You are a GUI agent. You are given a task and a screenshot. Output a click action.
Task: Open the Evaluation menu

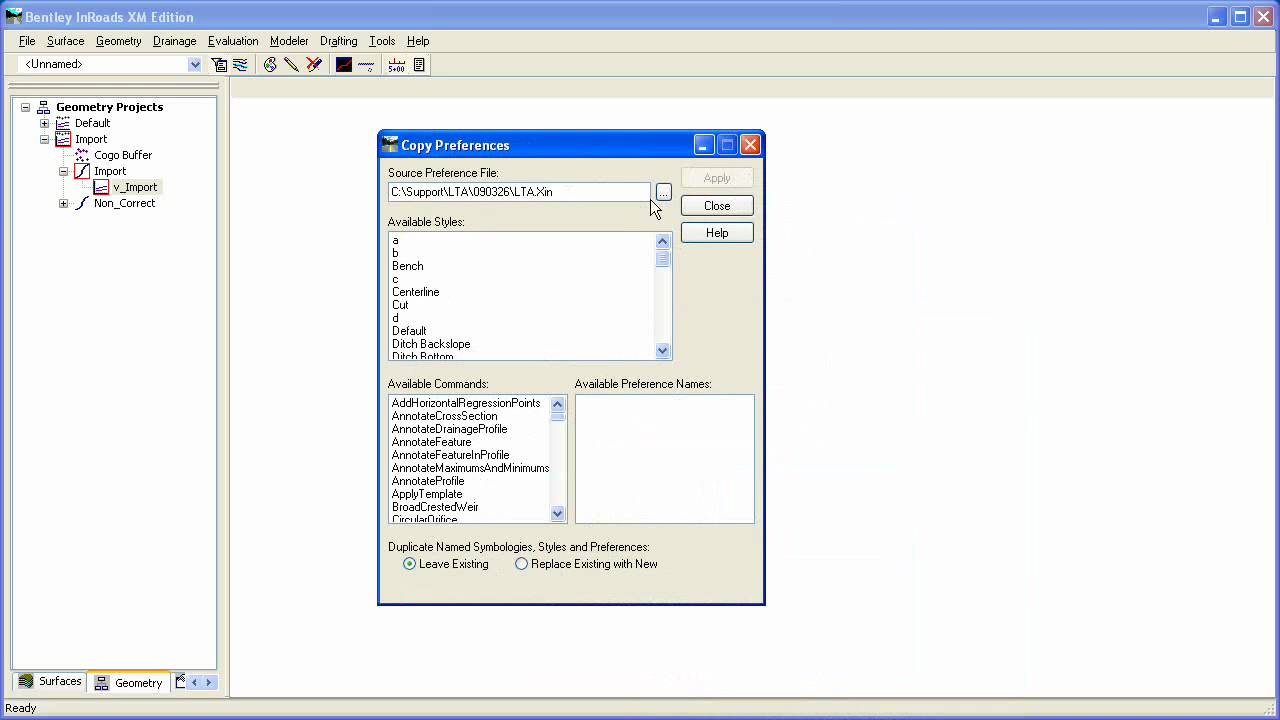coord(233,41)
